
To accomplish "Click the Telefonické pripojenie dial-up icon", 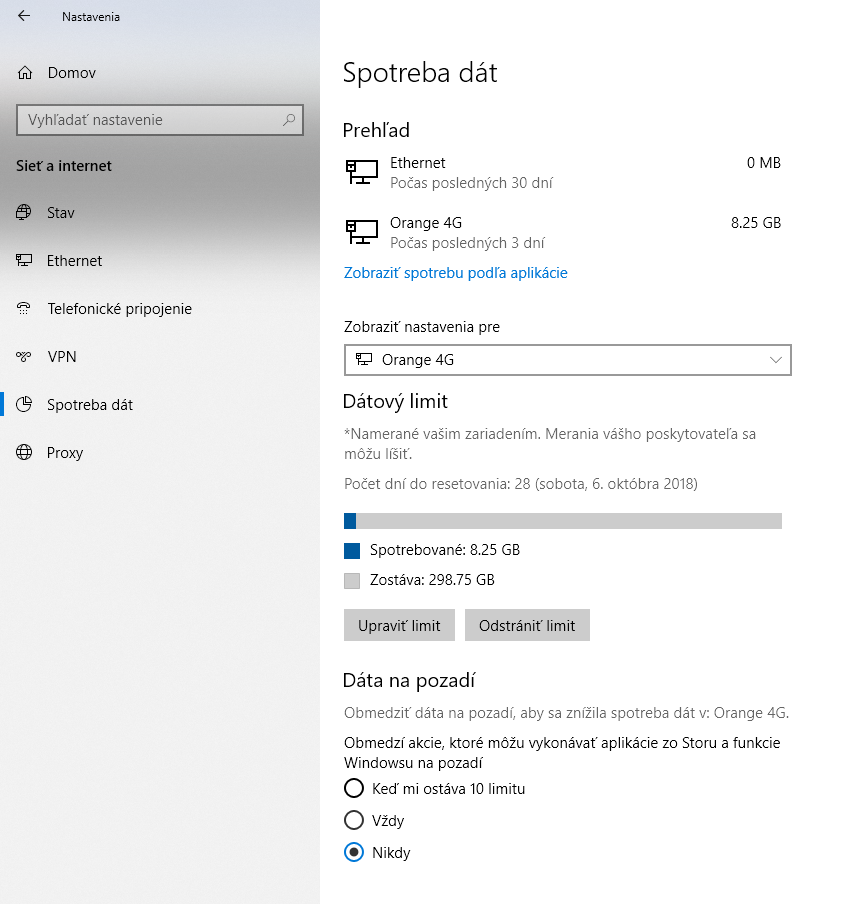I will [25, 309].
